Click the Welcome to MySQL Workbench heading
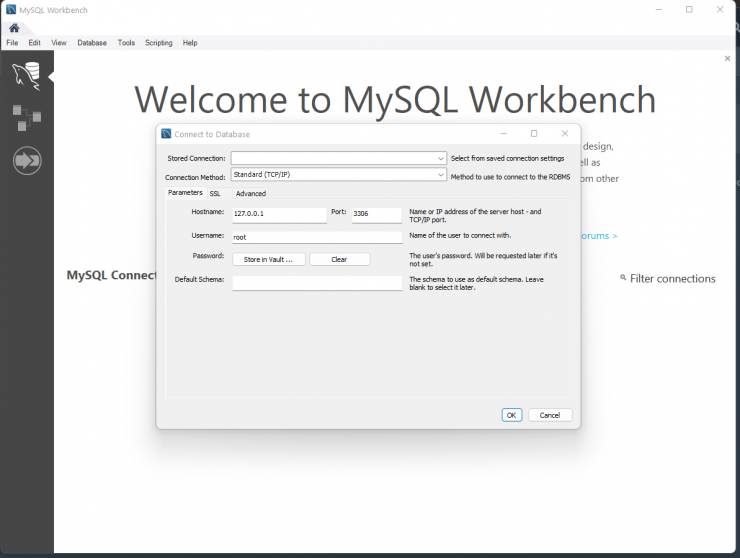This screenshot has height=558, width=740. (x=395, y=100)
